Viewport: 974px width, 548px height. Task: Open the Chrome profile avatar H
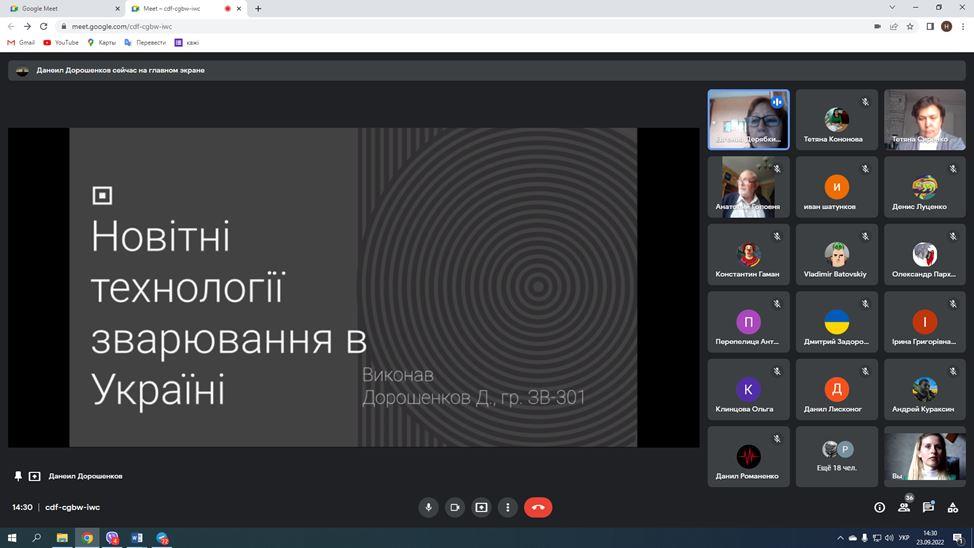click(x=947, y=26)
